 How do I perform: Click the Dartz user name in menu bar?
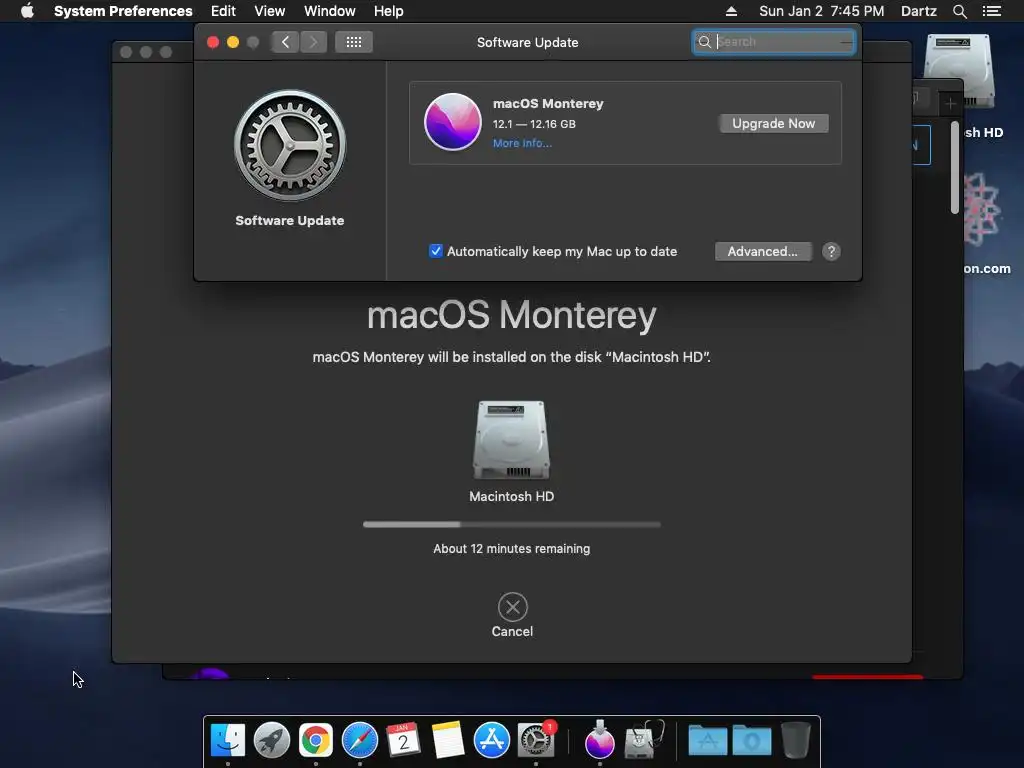pyautogui.click(x=918, y=11)
